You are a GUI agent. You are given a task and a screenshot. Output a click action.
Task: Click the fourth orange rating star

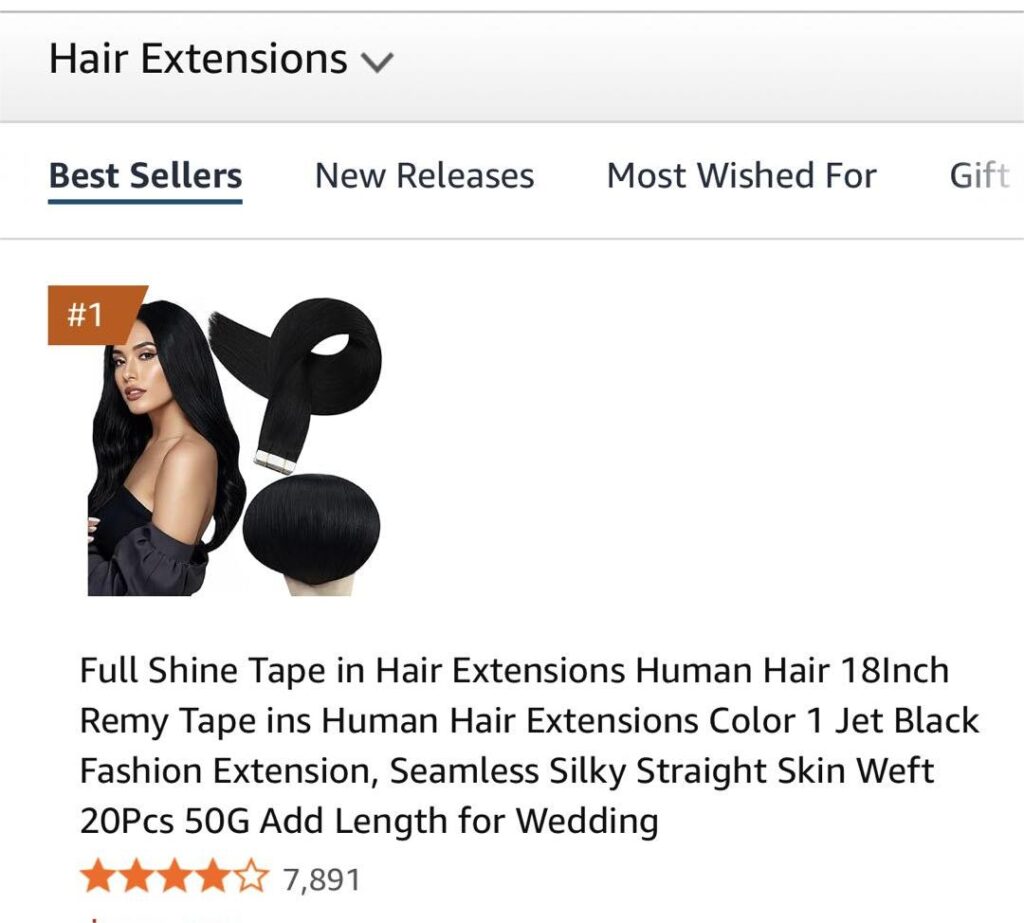click(x=214, y=877)
